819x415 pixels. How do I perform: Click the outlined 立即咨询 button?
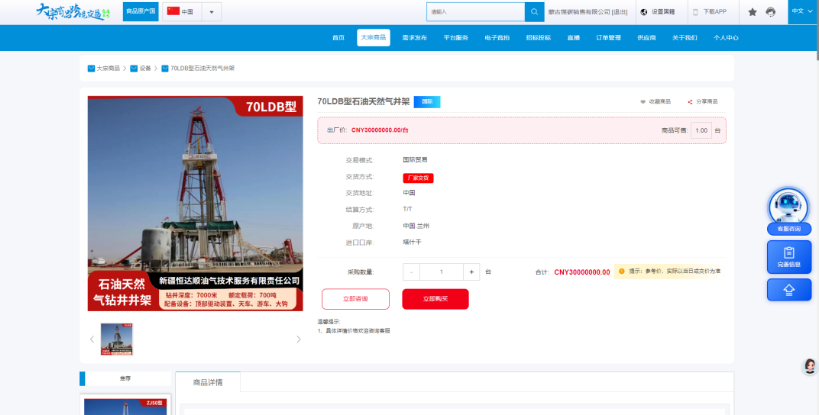tap(356, 299)
